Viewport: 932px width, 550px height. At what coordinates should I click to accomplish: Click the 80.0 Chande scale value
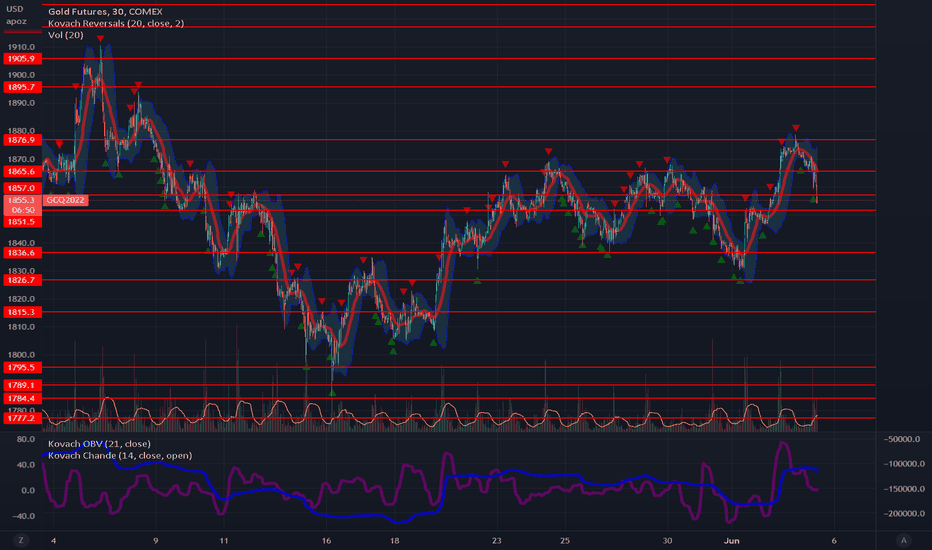[x=26, y=439]
